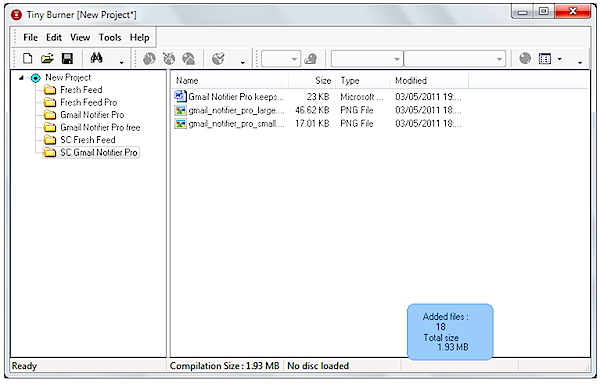Click the grey sphere icon on the right toolbar
This screenshot has height=384, width=600.
525,59
